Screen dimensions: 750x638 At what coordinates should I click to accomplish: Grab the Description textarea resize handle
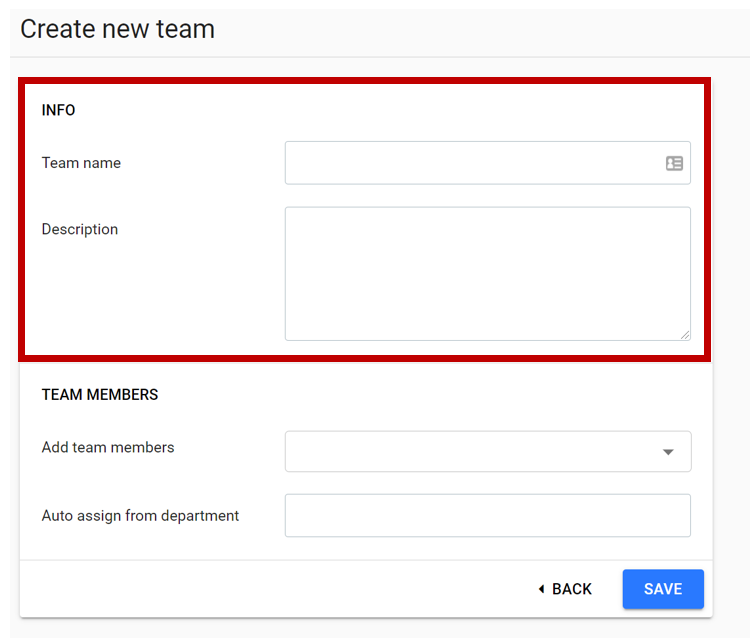click(685, 335)
